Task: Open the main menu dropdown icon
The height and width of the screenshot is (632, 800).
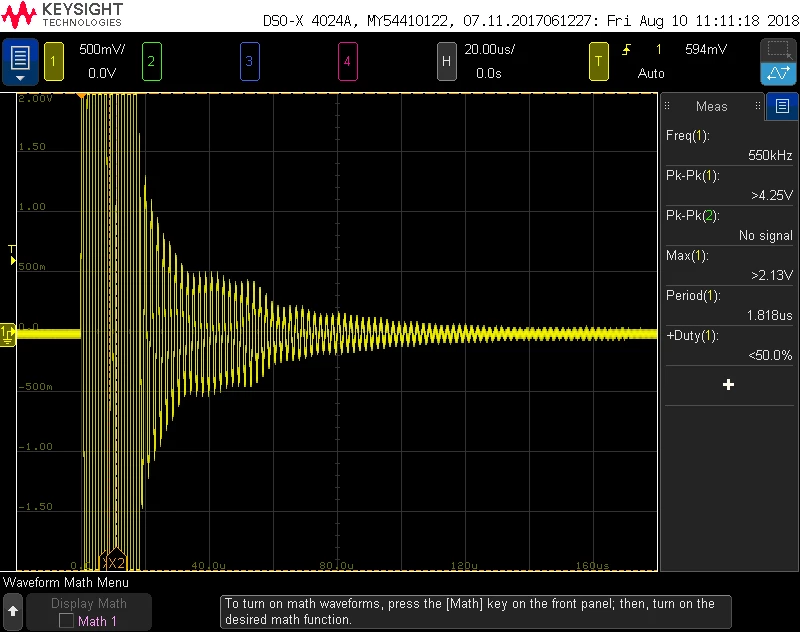Action: click(20, 61)
